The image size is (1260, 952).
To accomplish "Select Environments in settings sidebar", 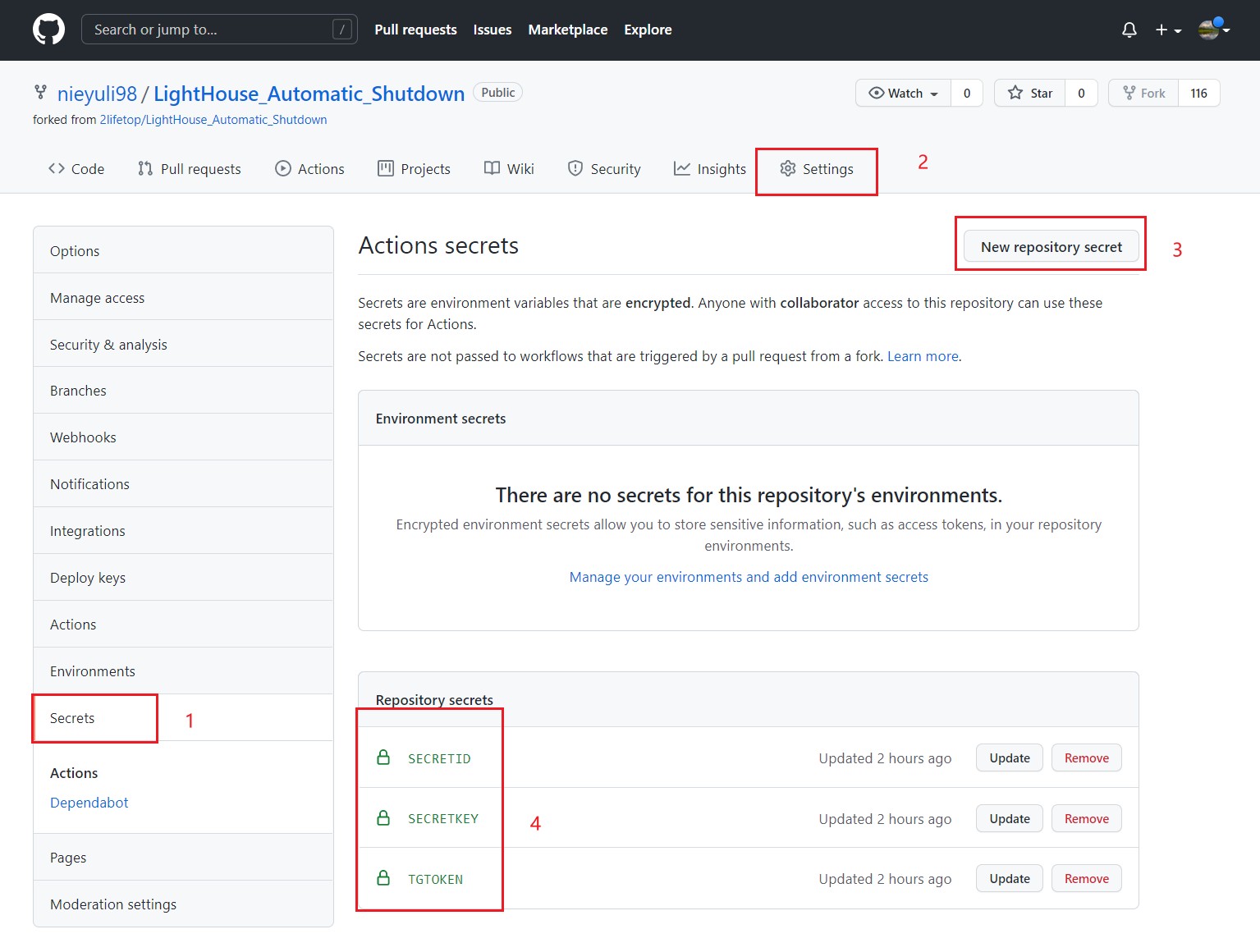I will pos(183,671).
